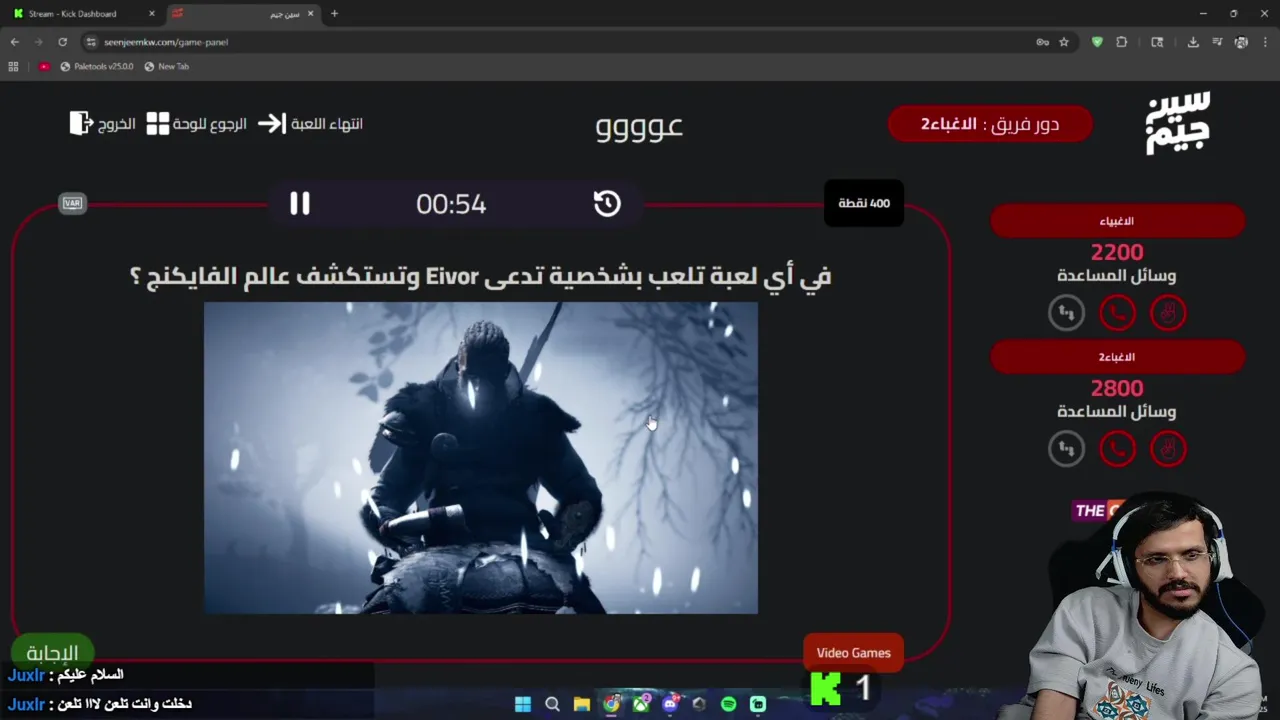Click the address bar URL field
This screenshot has width=1280, height=720.
(x=560, y=42)
